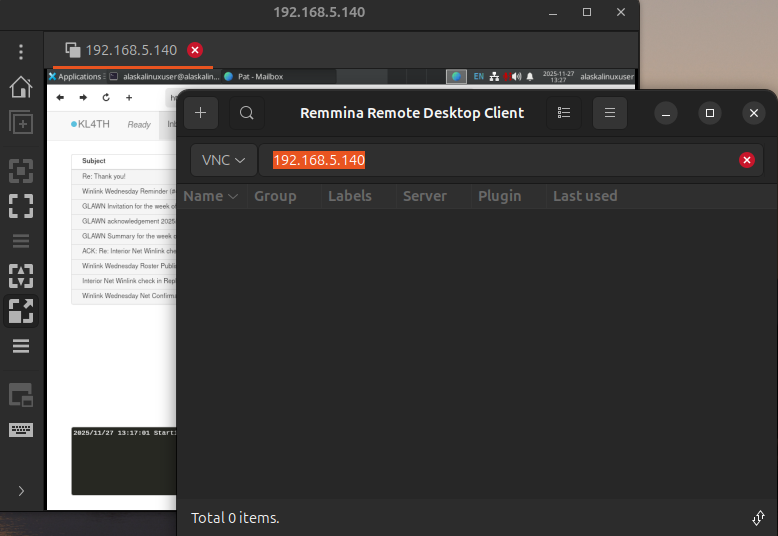Image resolution: width=778 pixels, height=536 pixels.
Task: Toggle fullscreen mode in the left toolbar
Action: point(21,206)
